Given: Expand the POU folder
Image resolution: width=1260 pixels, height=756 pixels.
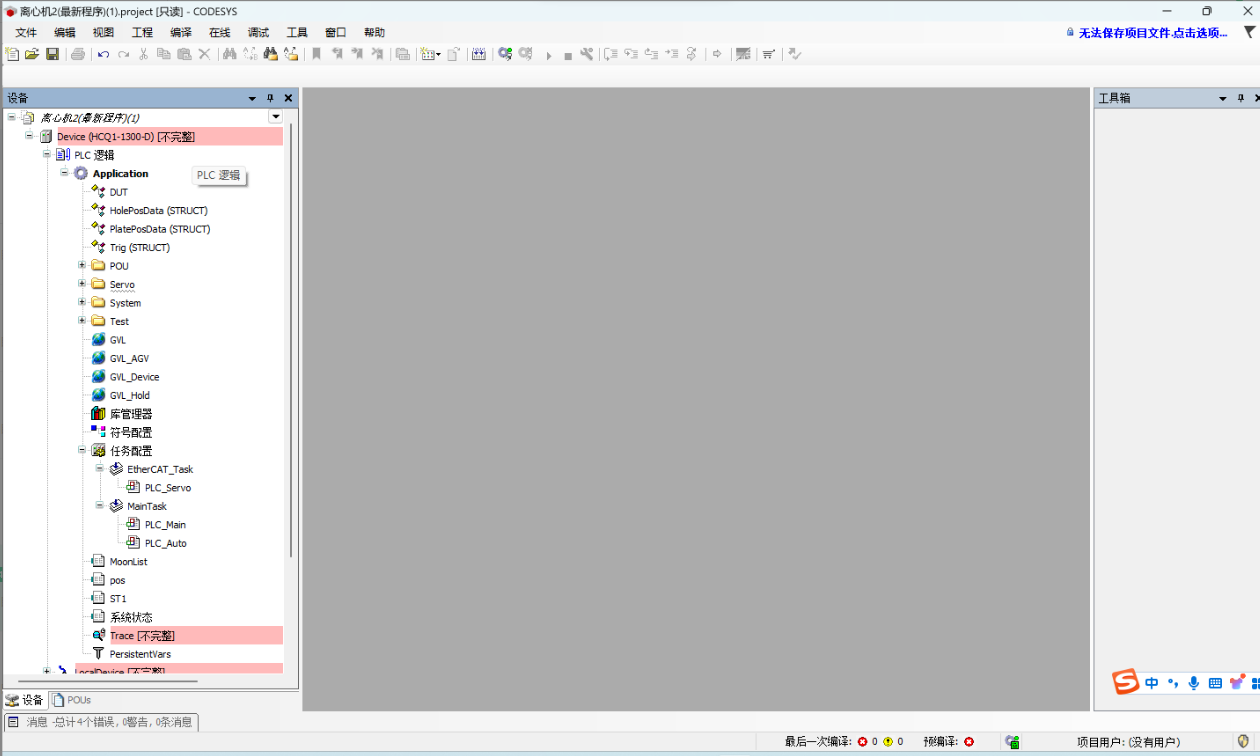Looking at the screenshot, I should [x=82, y=266].
